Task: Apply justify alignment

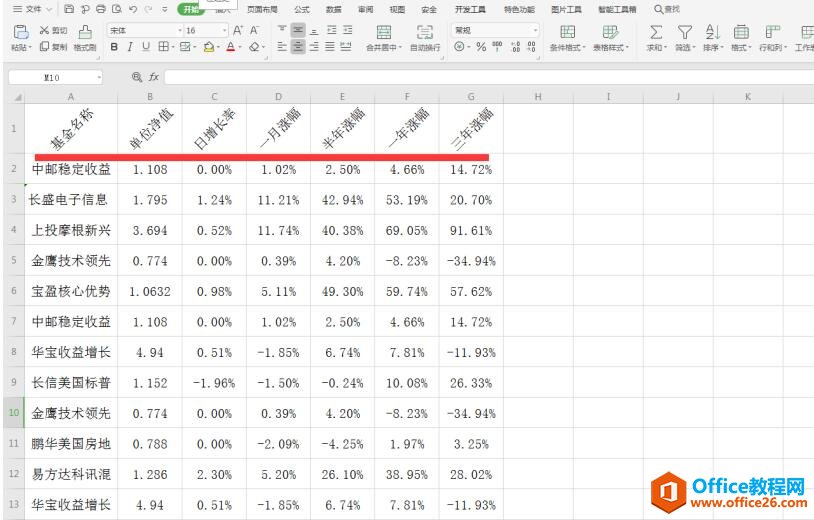Action: click(330, 47)
